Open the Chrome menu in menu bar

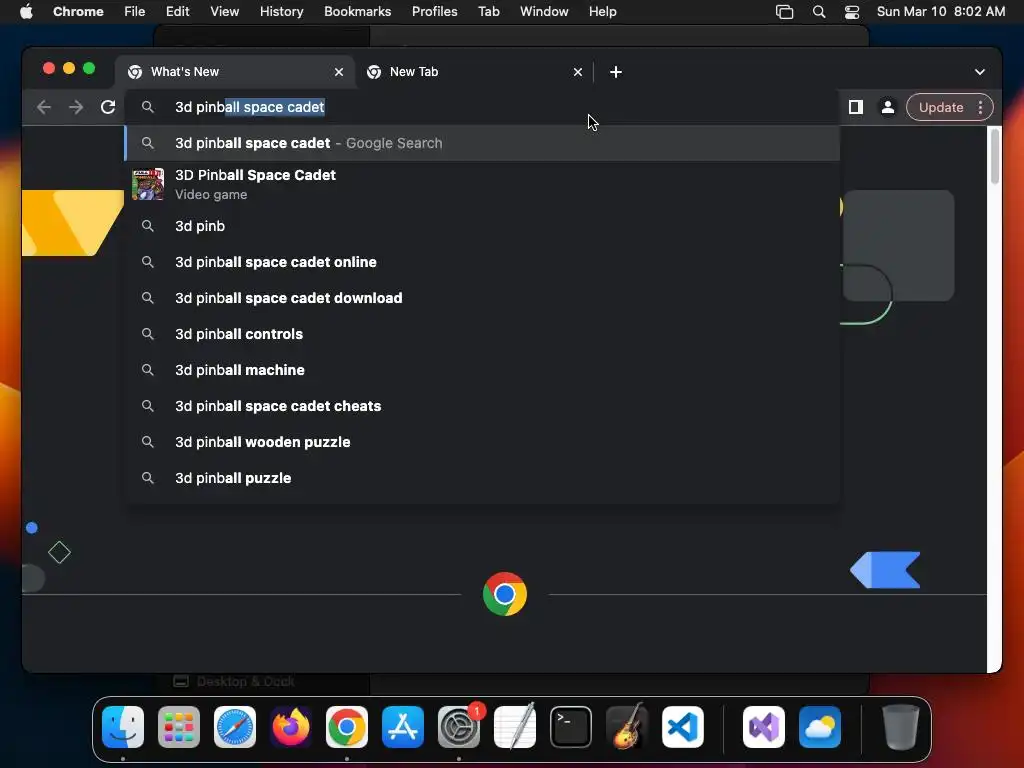pyautogui.click(x=78, y=12)
